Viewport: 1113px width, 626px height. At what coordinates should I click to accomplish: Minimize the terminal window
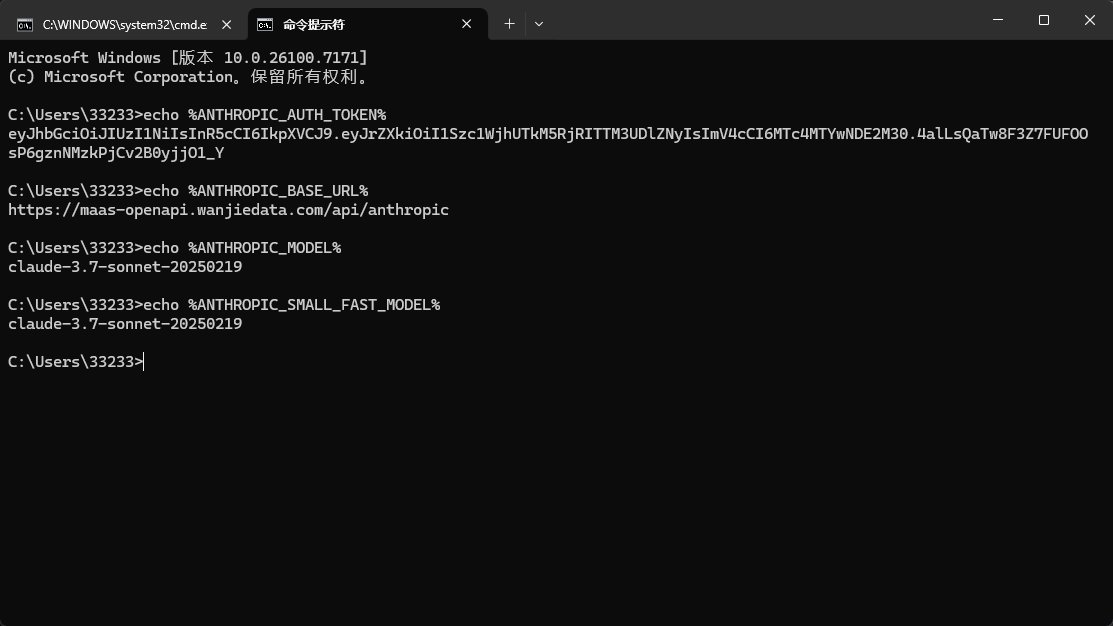click(x=998, y=20)
